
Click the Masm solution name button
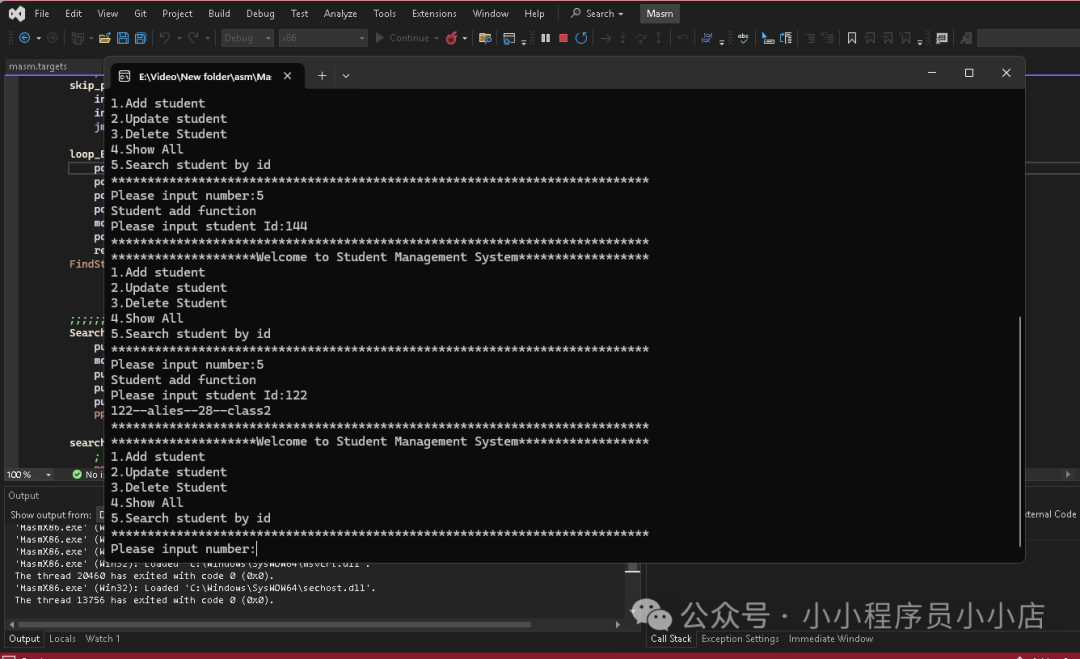pos(659,13)
